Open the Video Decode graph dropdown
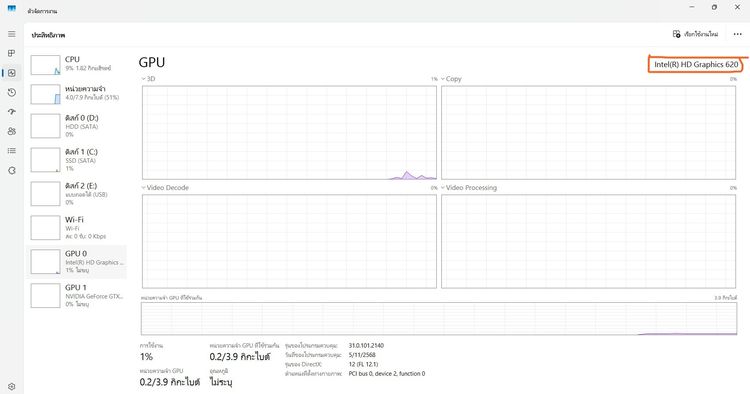Image resolution: width=750 pixels, height=394 pixels. point(165,188)
